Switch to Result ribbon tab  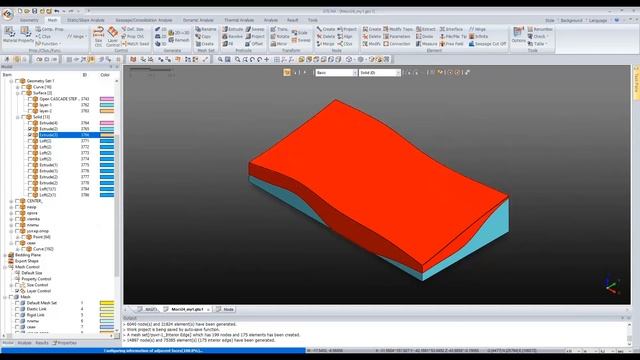point(292,20)
